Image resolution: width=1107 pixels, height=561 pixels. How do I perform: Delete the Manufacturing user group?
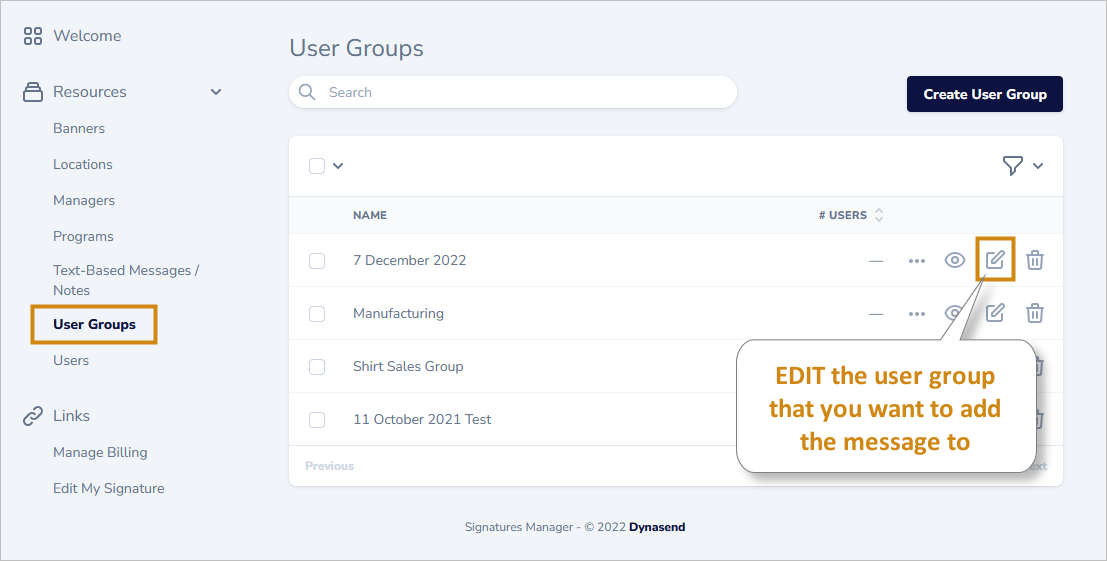[x=1035, y=313]
